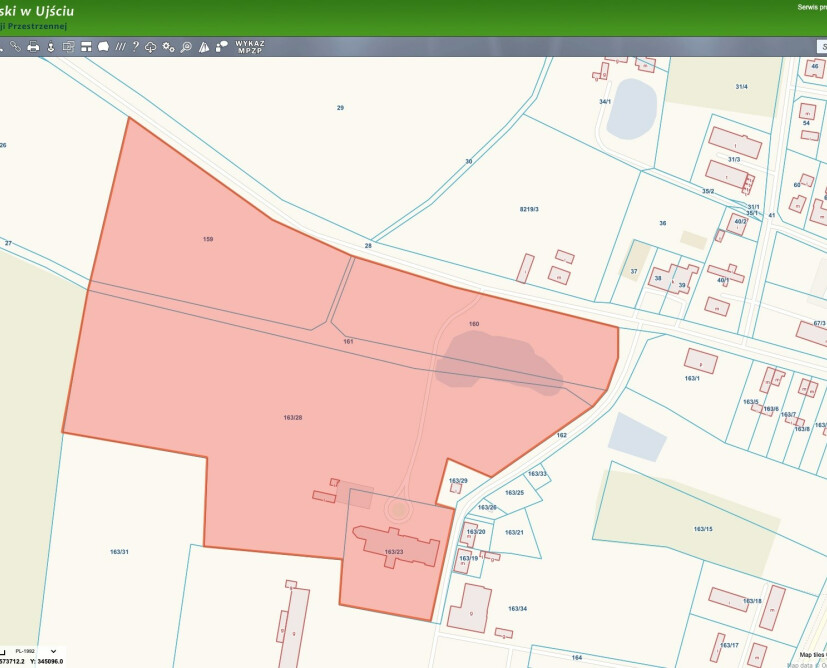Click parcel label 163/23 on the building
The image size is (827, 668).
click(393, 552)
